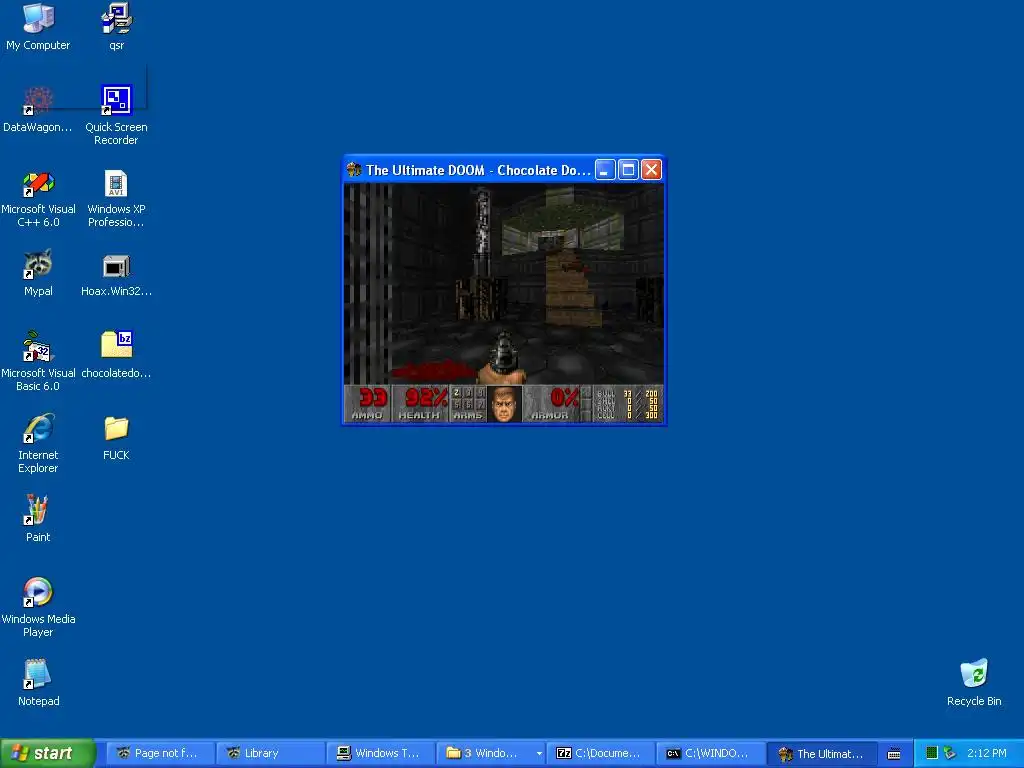This screenshot has height=768, width=1024.
Task: Click The Ultimat... DOOM taskbar button
Action: [x=822, y=753]
